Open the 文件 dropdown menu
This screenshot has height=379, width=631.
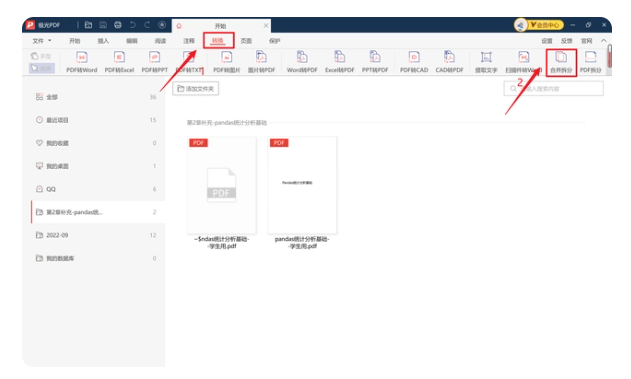pos(42,41)
